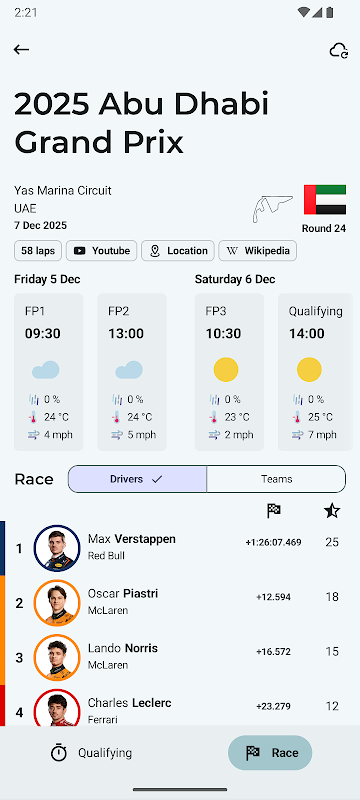Tap the FP3 sunny weather icon
This screenshot has width=360, height=800.
click(x=226, y=369)
